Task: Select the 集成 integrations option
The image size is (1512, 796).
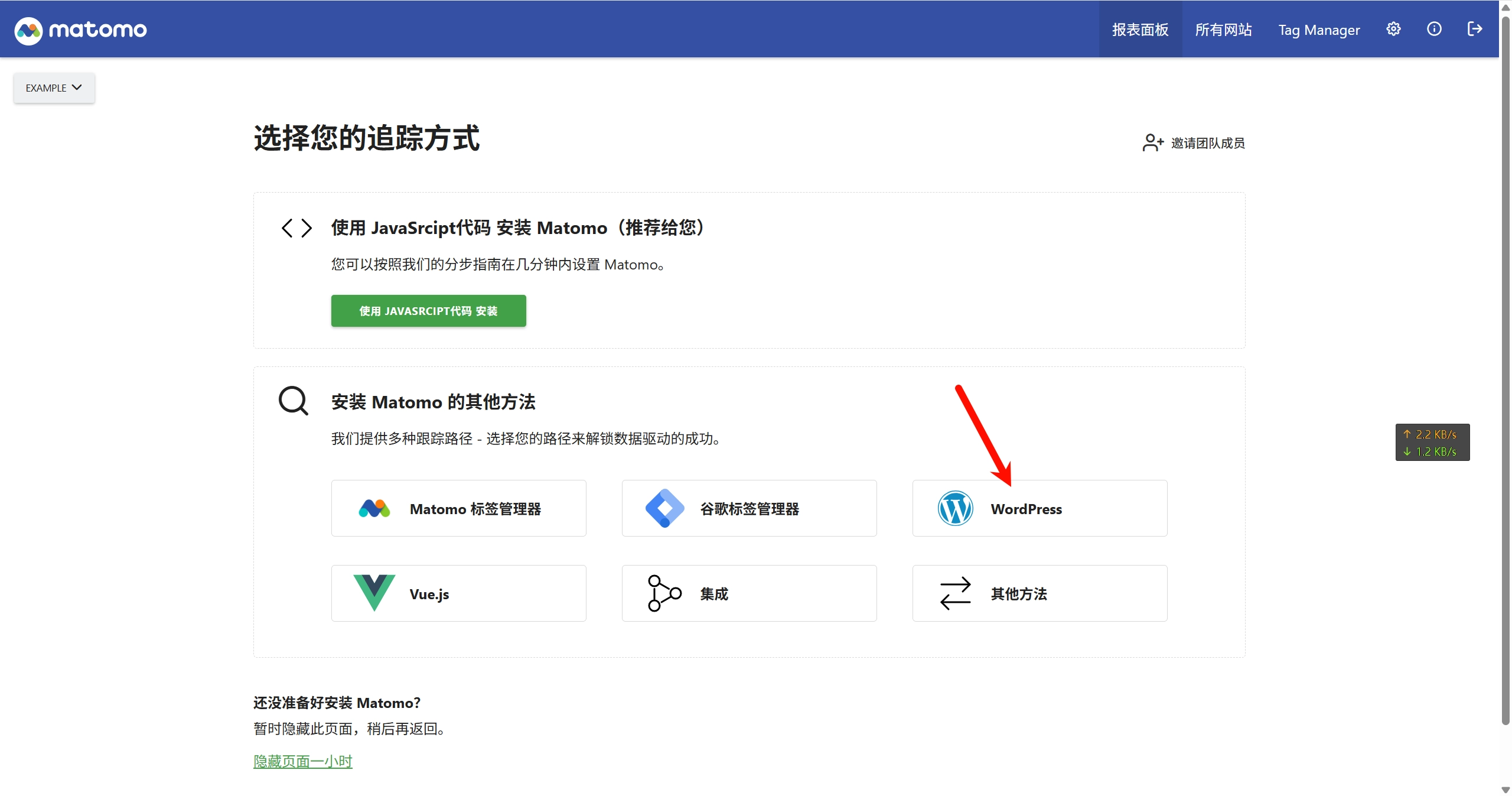Action: click(x=749, y=593)
